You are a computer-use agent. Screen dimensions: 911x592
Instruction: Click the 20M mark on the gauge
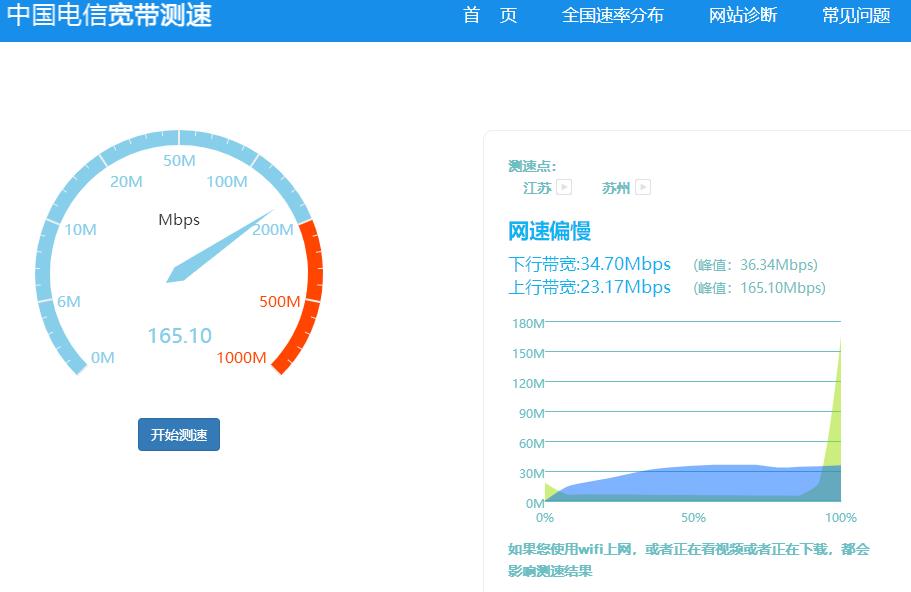pos(126,182)
